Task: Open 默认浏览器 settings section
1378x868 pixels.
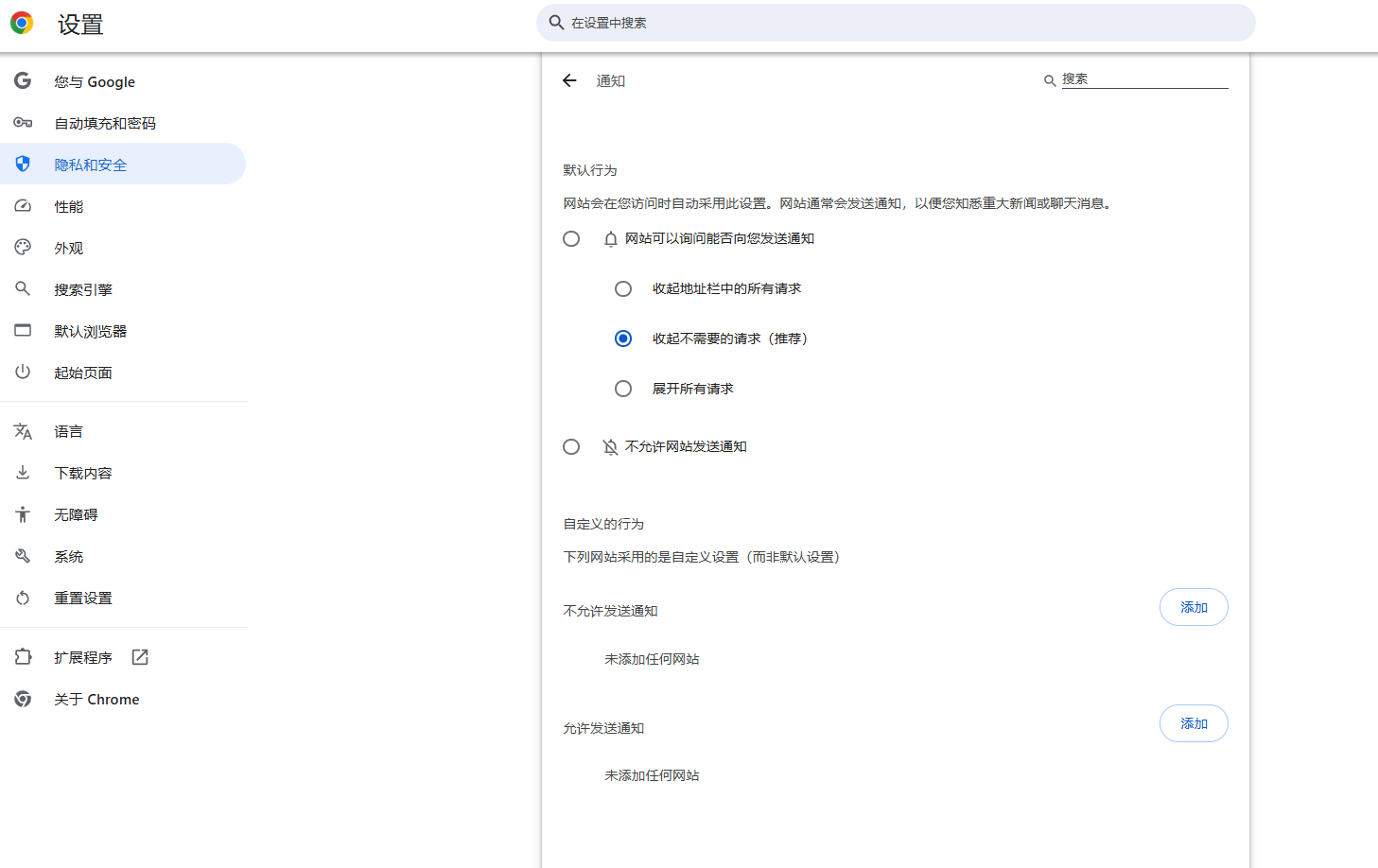Action: coord(123,331)
